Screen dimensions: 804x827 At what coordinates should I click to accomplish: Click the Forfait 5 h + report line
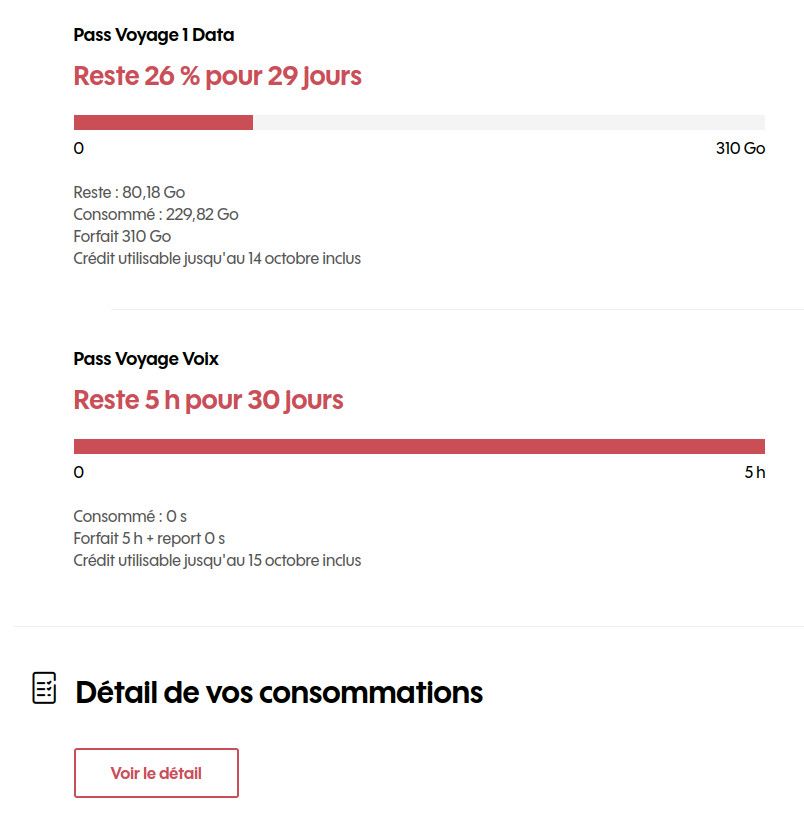click(x=149, y=538)
